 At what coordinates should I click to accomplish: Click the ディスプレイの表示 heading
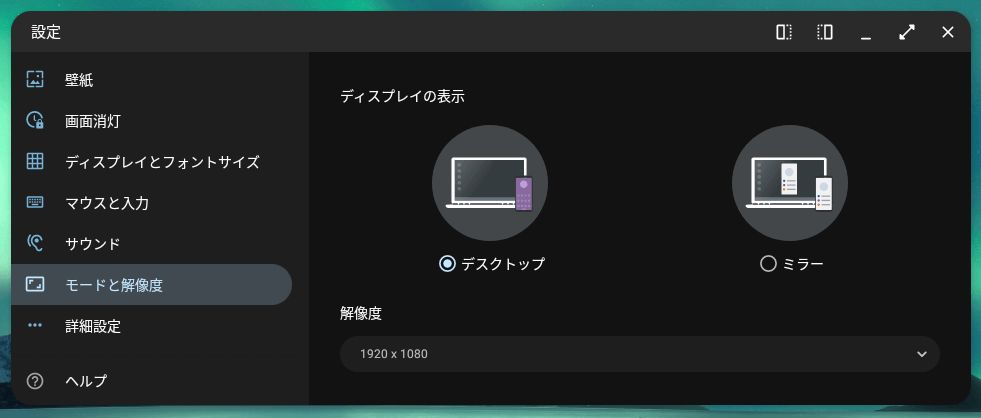402,96
